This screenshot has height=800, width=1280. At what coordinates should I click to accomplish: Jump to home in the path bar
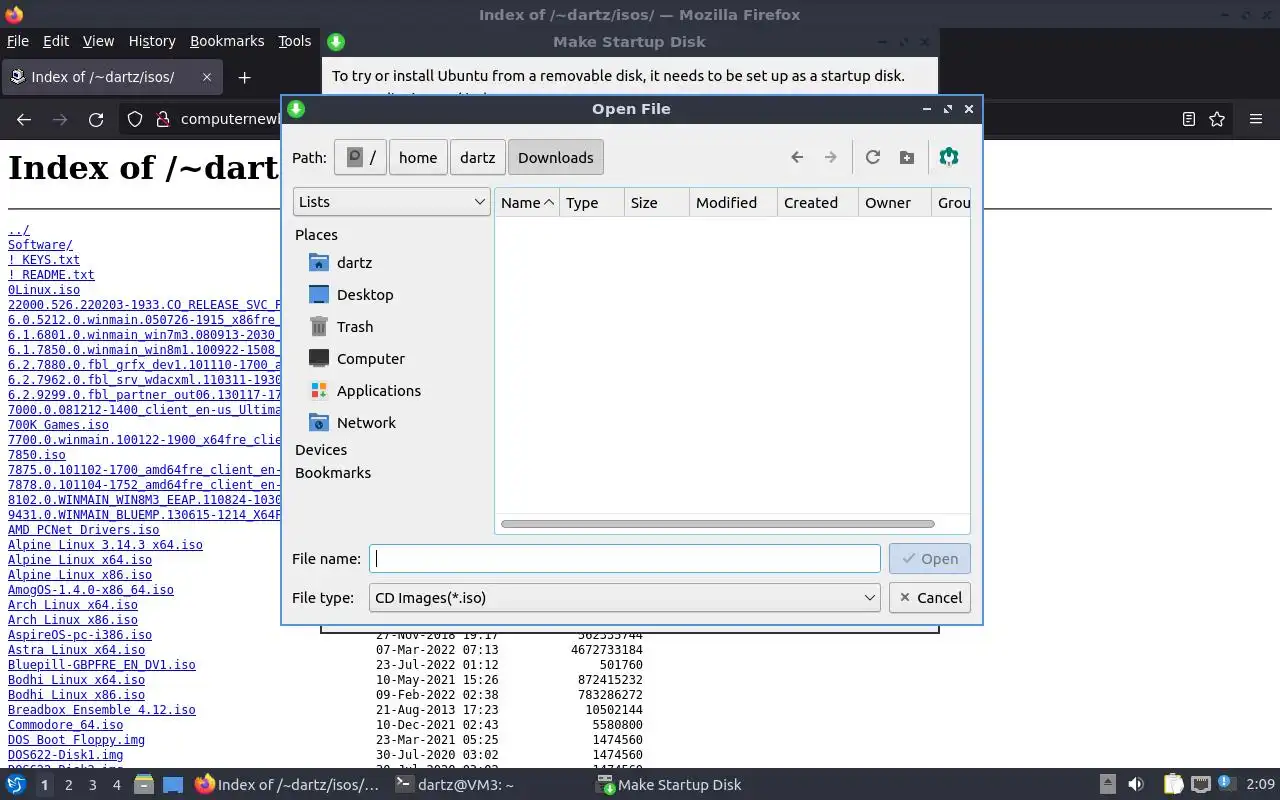click(x=418, y=157)
